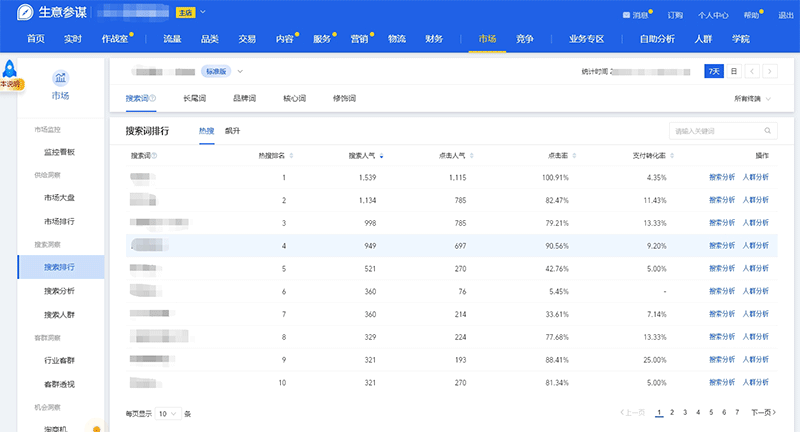Switch ranking to 飙升 list
800x432 pixels.
[232, 131]
